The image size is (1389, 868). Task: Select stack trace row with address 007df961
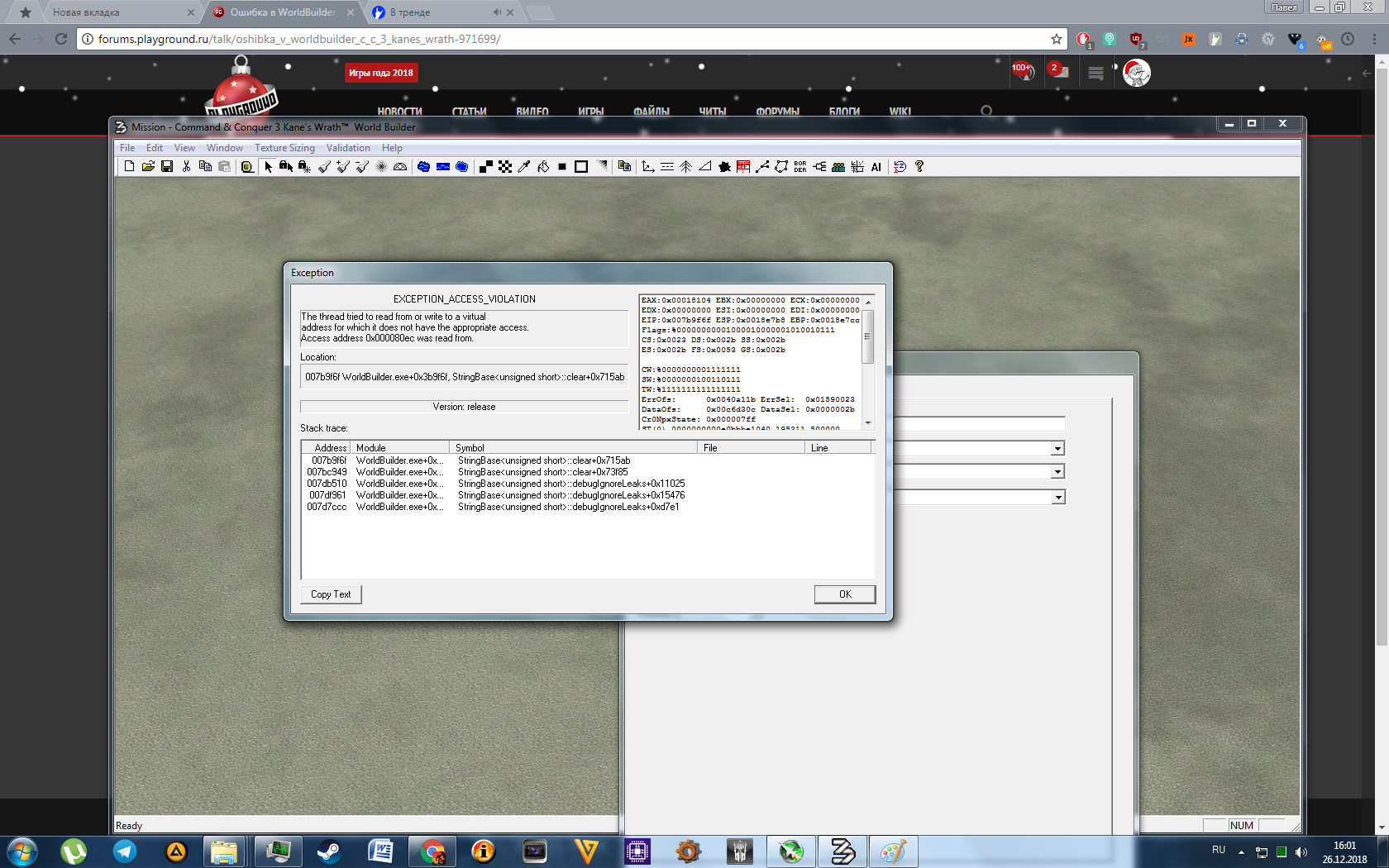(588, 495)
